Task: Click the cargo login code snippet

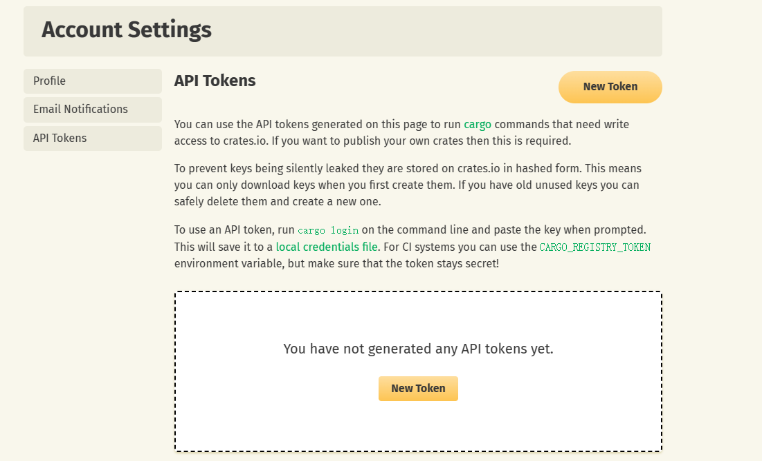Action: pyautogui.click(x=328, y=230)
